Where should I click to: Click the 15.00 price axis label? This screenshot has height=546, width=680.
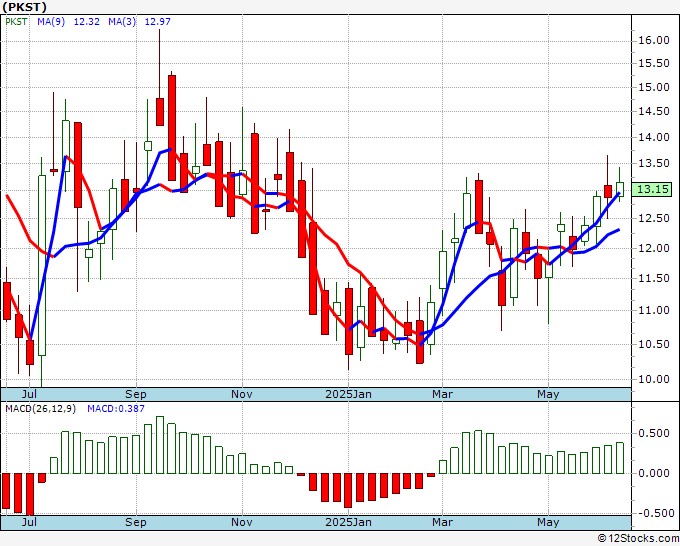click(654, 87)
